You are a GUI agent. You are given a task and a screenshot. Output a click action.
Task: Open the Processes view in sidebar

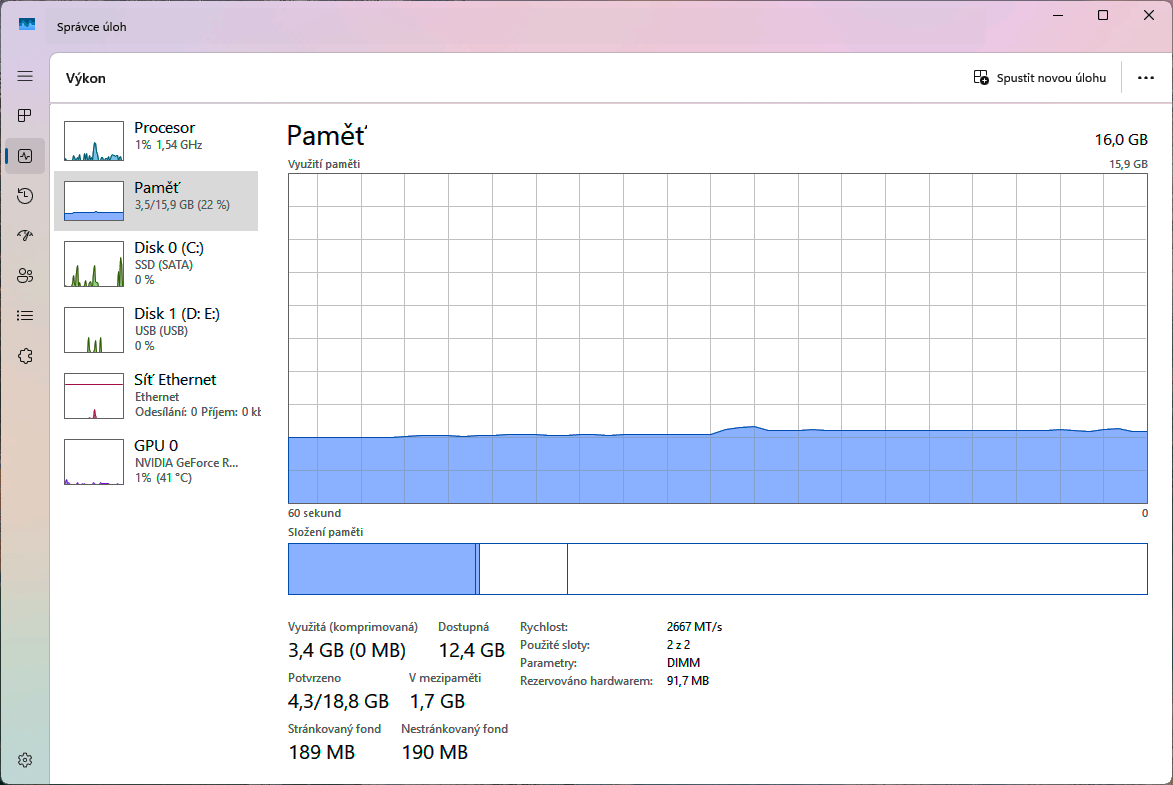(24, 115)
